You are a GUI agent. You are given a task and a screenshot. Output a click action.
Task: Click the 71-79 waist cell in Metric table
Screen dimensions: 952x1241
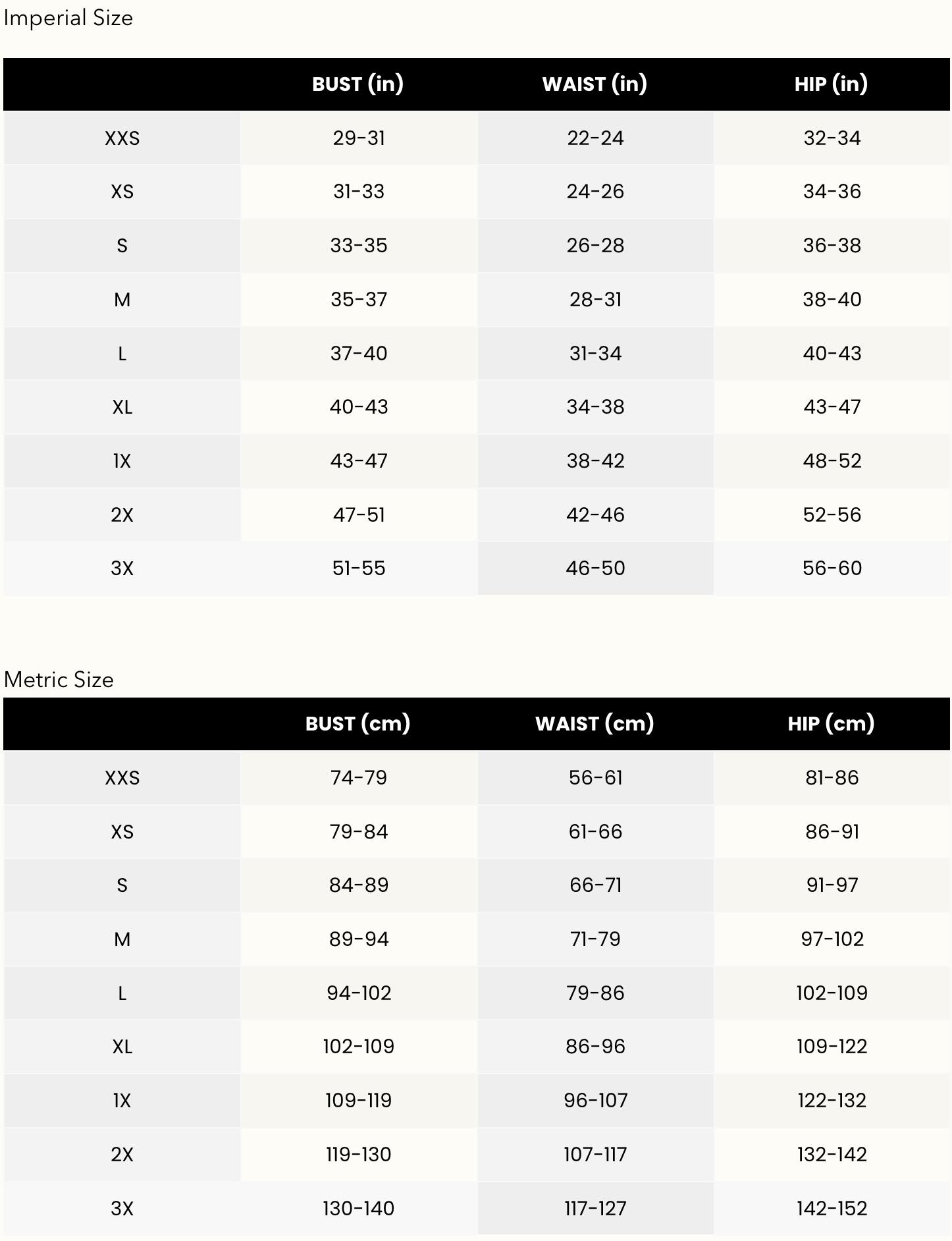(595, 939)
